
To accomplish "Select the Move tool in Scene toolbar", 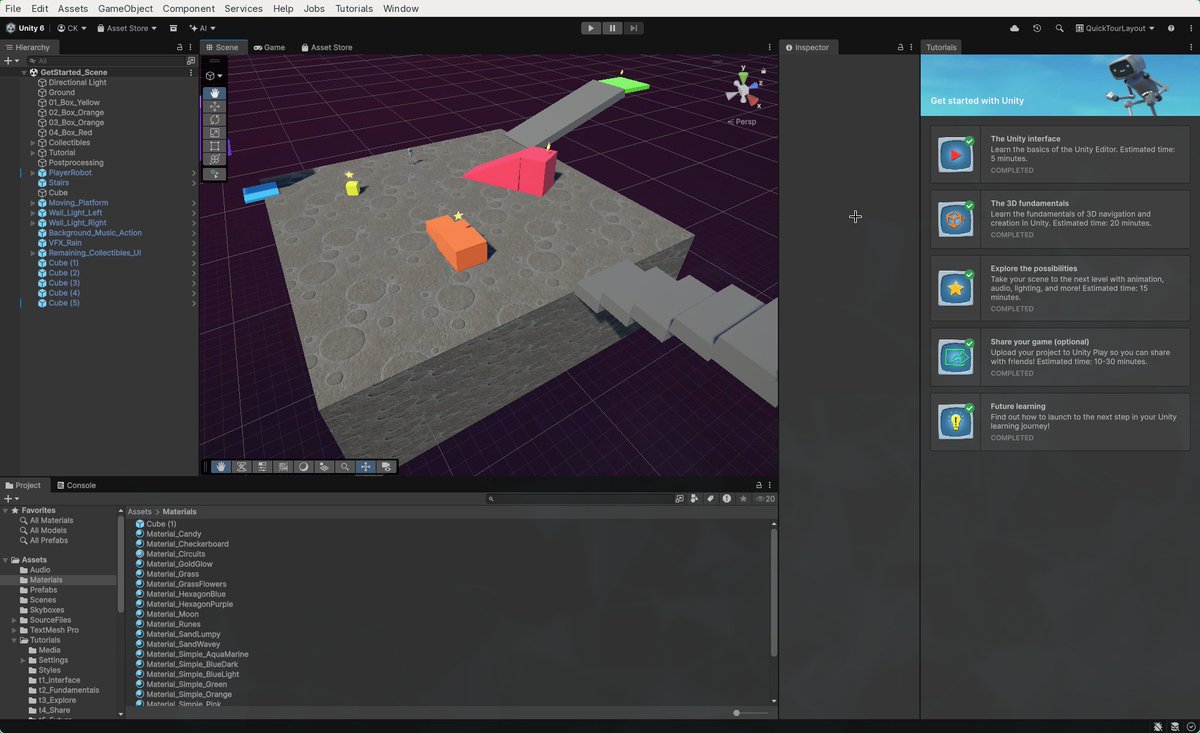I will click(214, 106).
